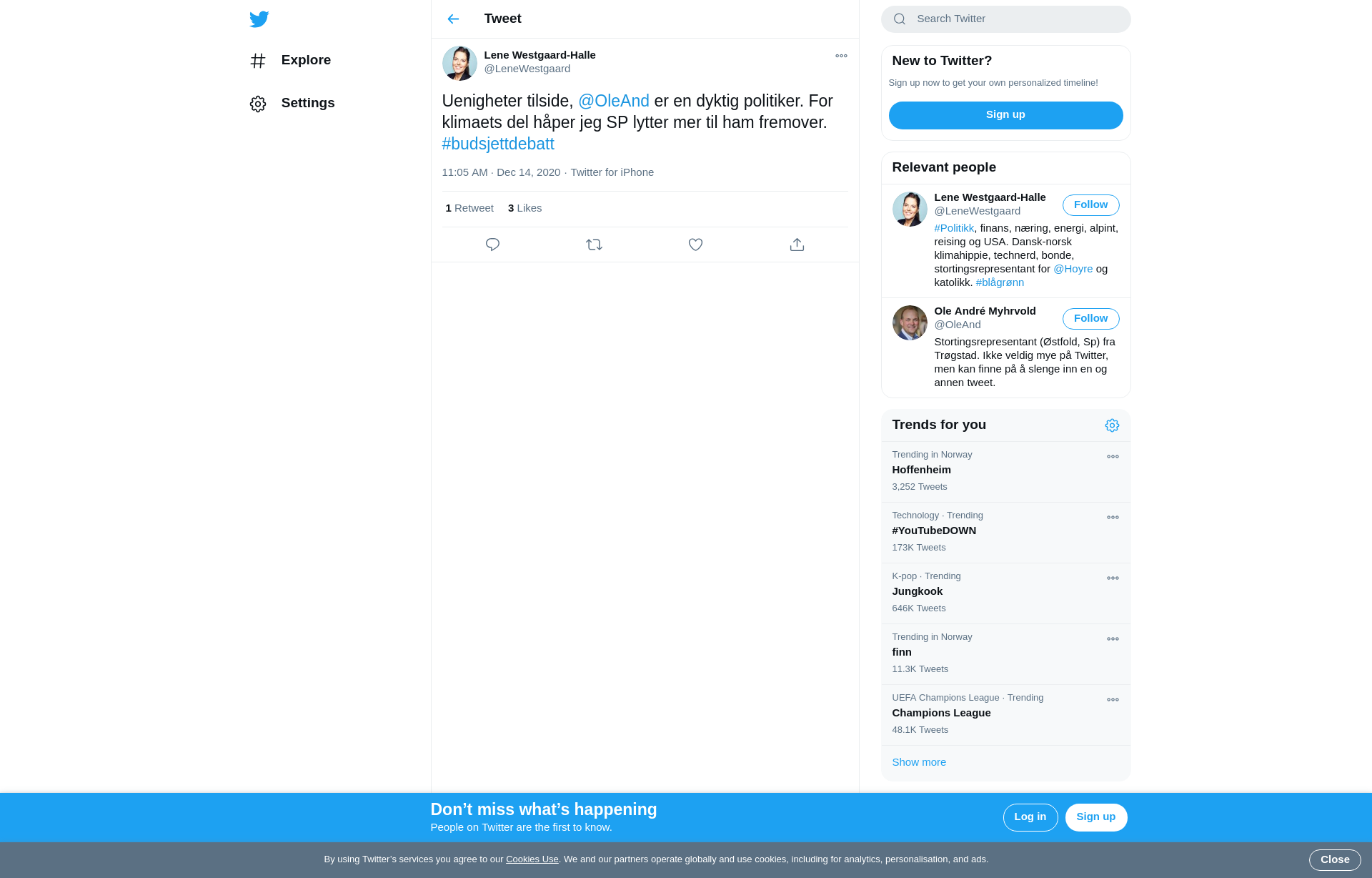This screenshot has height=878, width=1372.
Task: Open #blågrønn hashtag in bio
Action: (1000, 282)
